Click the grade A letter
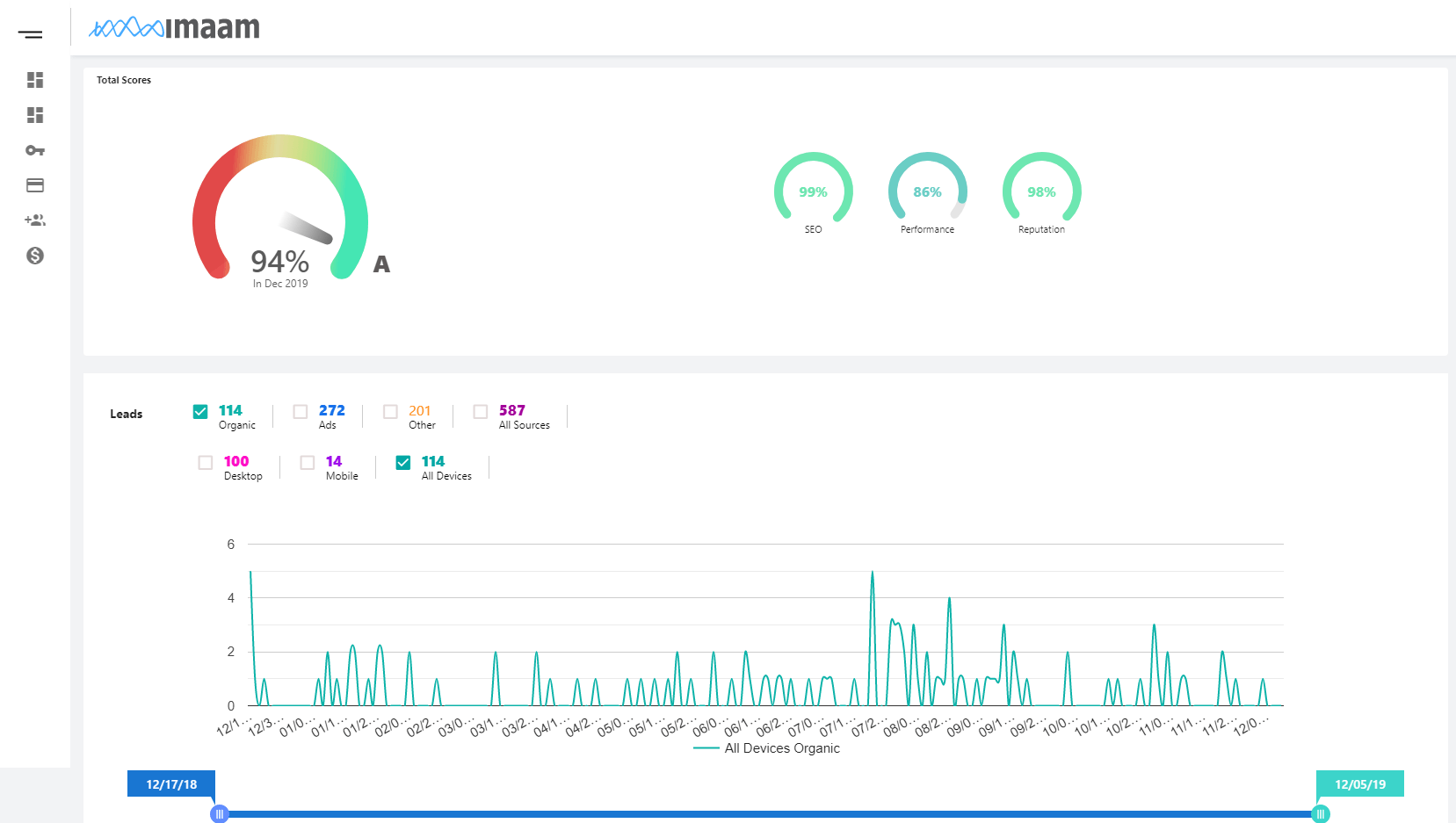The image size is (1456, 823). [381, 264]
